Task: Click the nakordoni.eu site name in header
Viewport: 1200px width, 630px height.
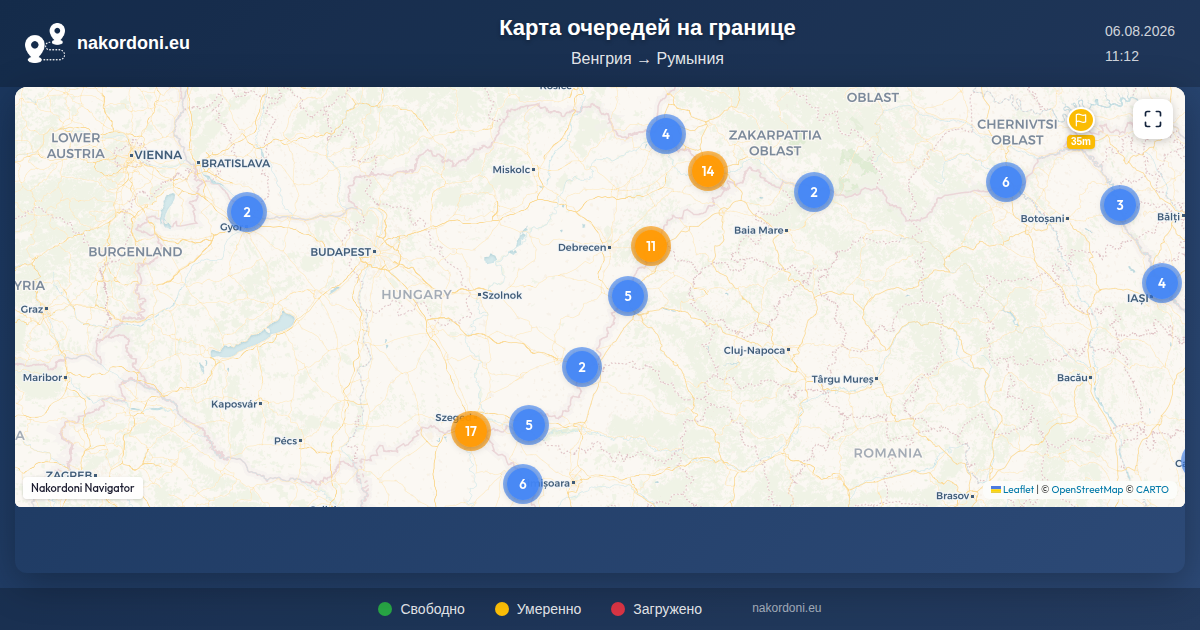Action: click(x=134, y=43)
